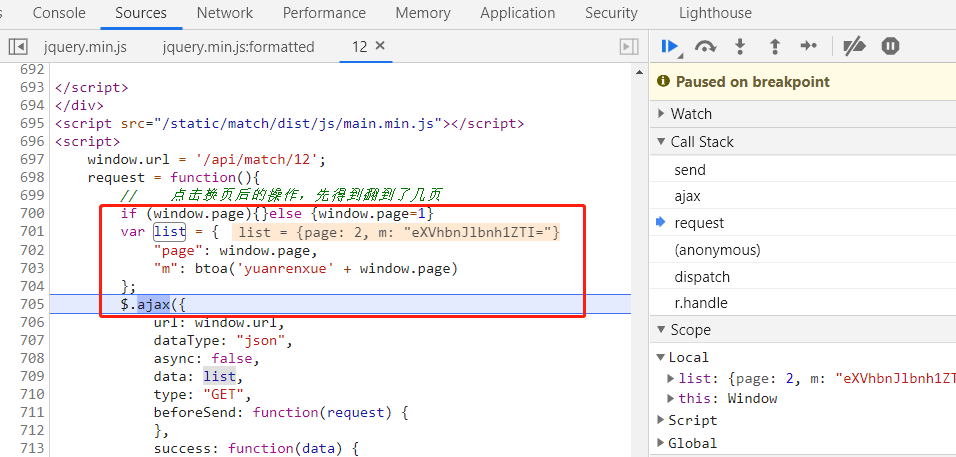Click the 'Paused on breakpoint' banner
The image size is (956, 457).
pos(803,82)
